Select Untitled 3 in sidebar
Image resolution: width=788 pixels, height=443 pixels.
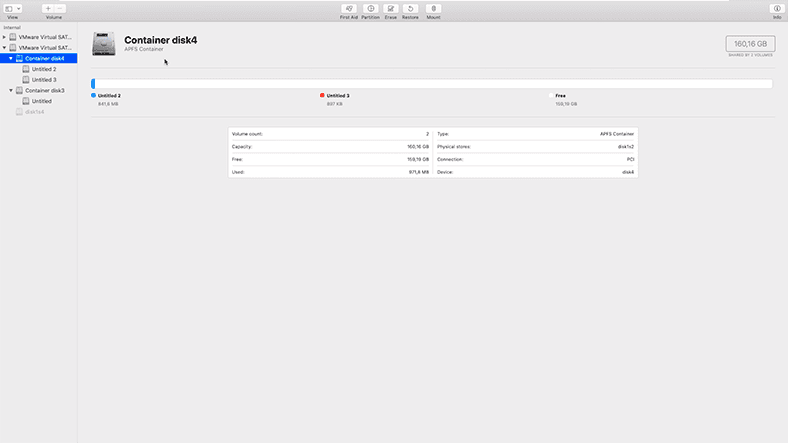tap(44, 80)
